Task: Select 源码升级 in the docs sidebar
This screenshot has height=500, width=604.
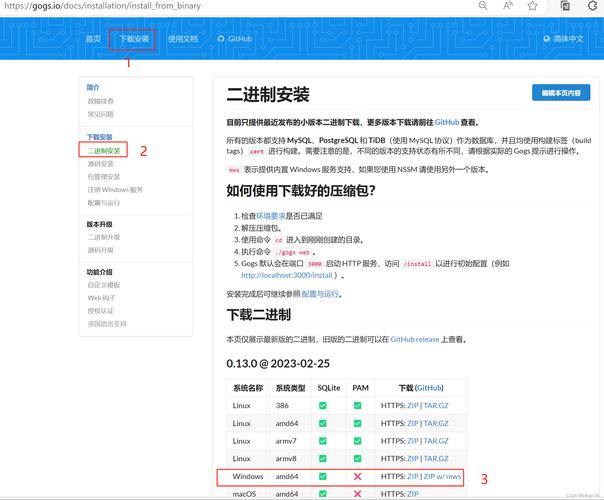Action: click(101, 250)
